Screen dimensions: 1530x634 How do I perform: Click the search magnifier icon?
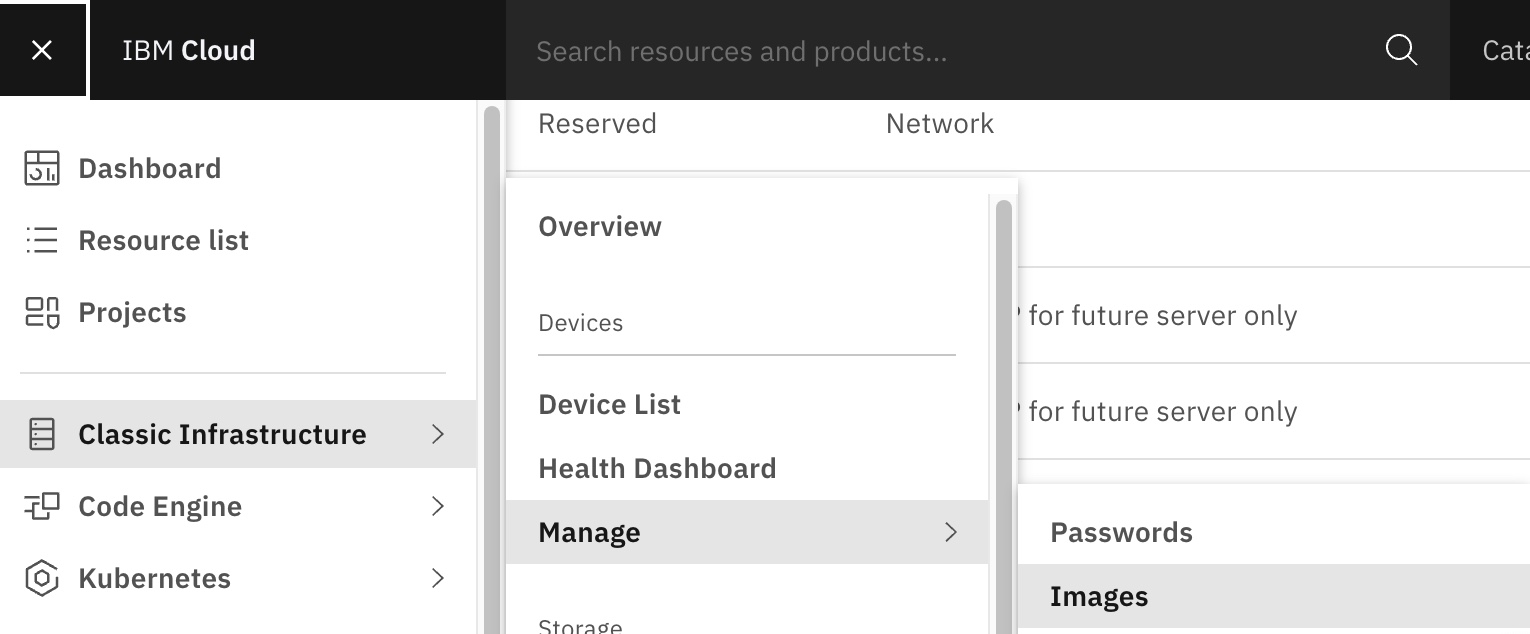point(1401,50)
